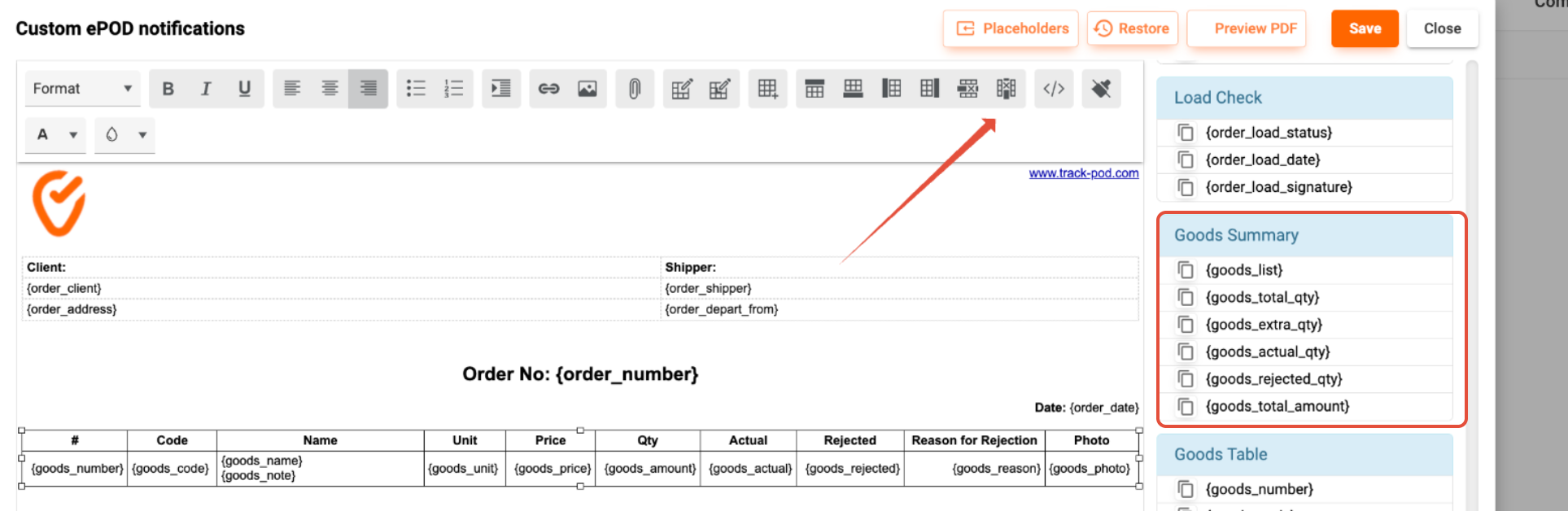
Task: Open the www.track-pod.com link
Action: point(1083,173)
